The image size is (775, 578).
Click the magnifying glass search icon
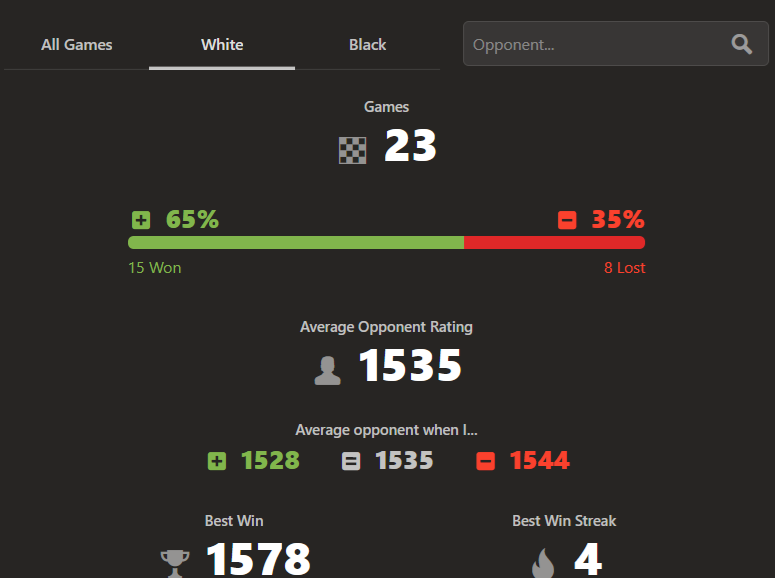(x=742, y=44)
